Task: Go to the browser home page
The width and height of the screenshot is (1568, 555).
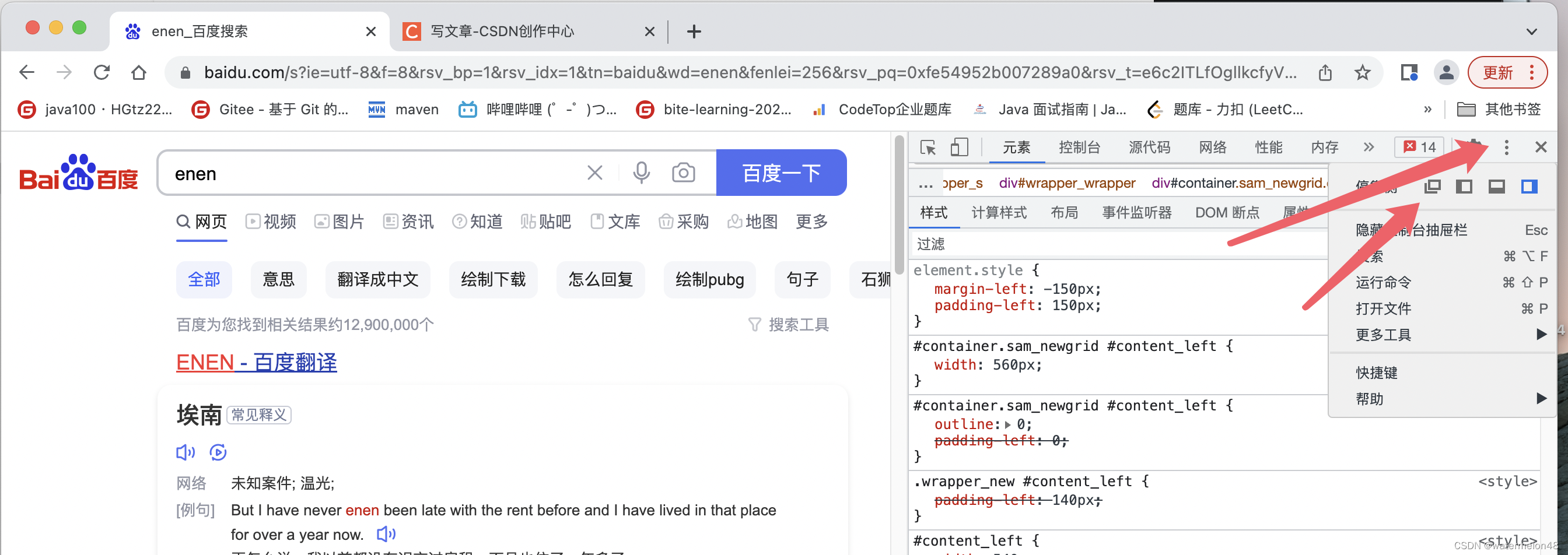Action: click(x=139, y=72)
